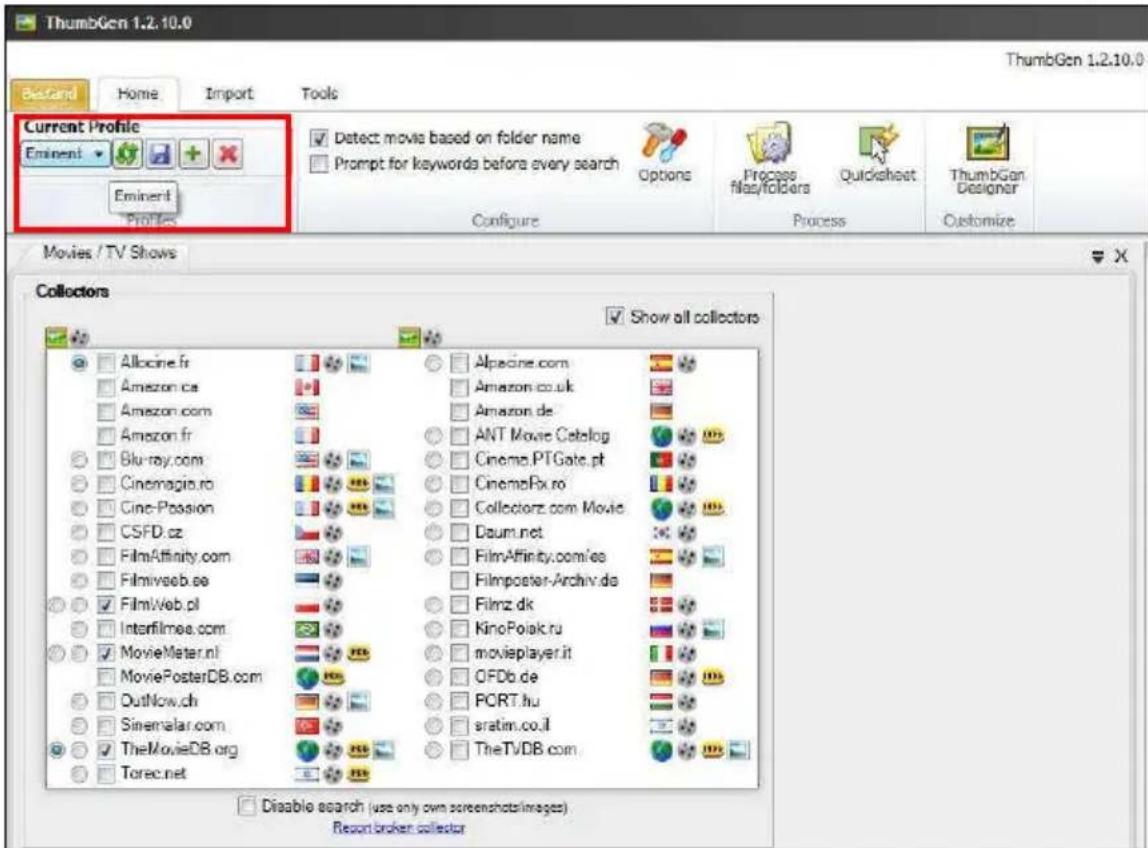
Task: Open the Home ribbon tab
Action: pos(138,94)
